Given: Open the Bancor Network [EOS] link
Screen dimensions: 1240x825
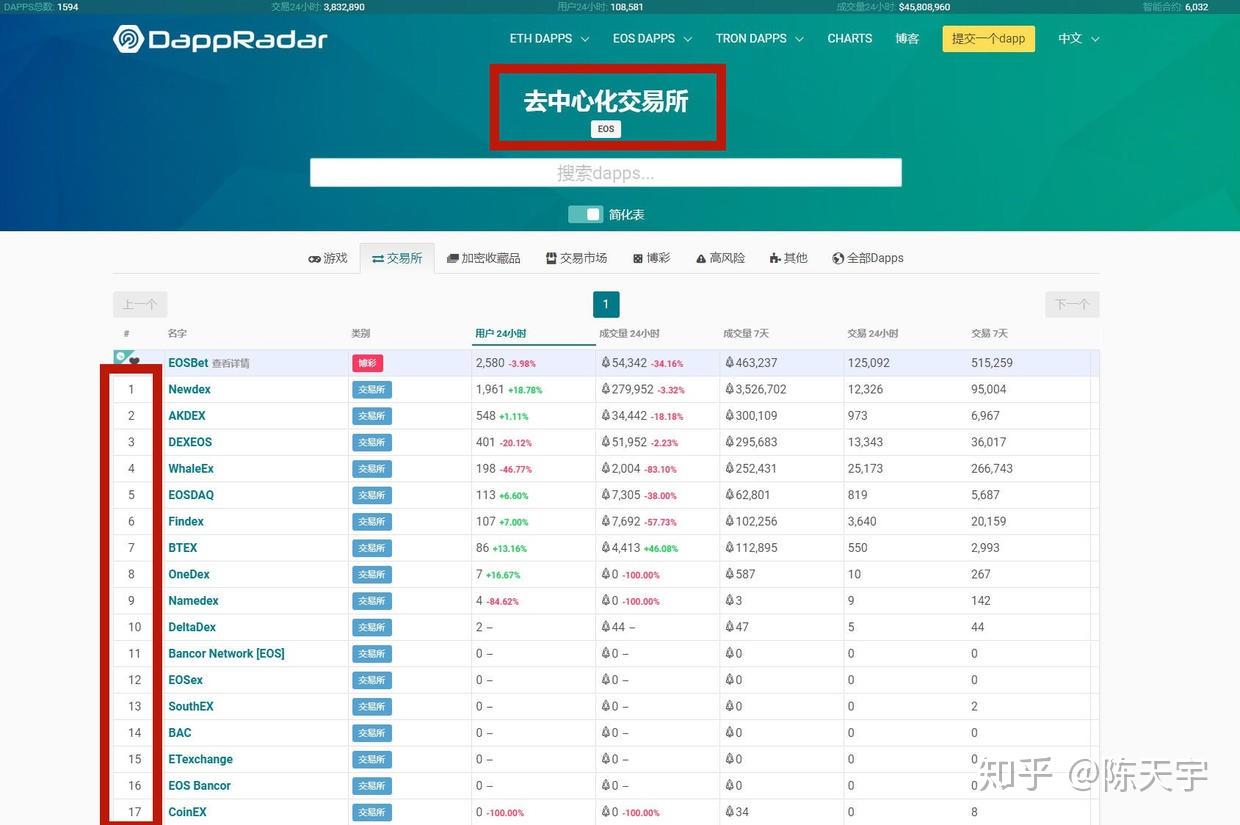Looking at the screenshot, I should [226, 654].
